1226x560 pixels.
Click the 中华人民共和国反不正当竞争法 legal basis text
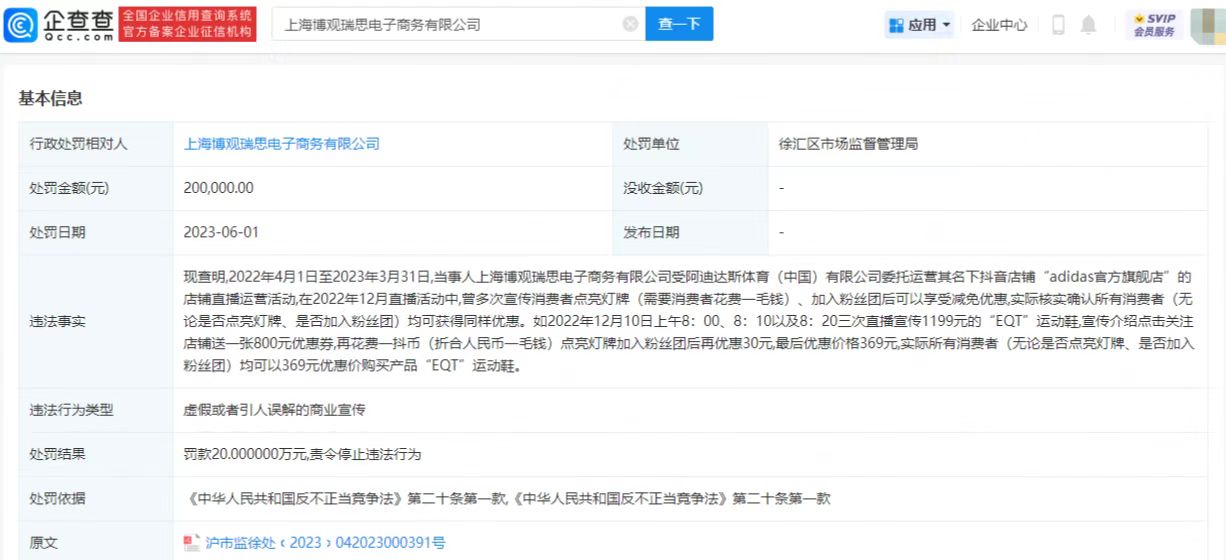507,498
